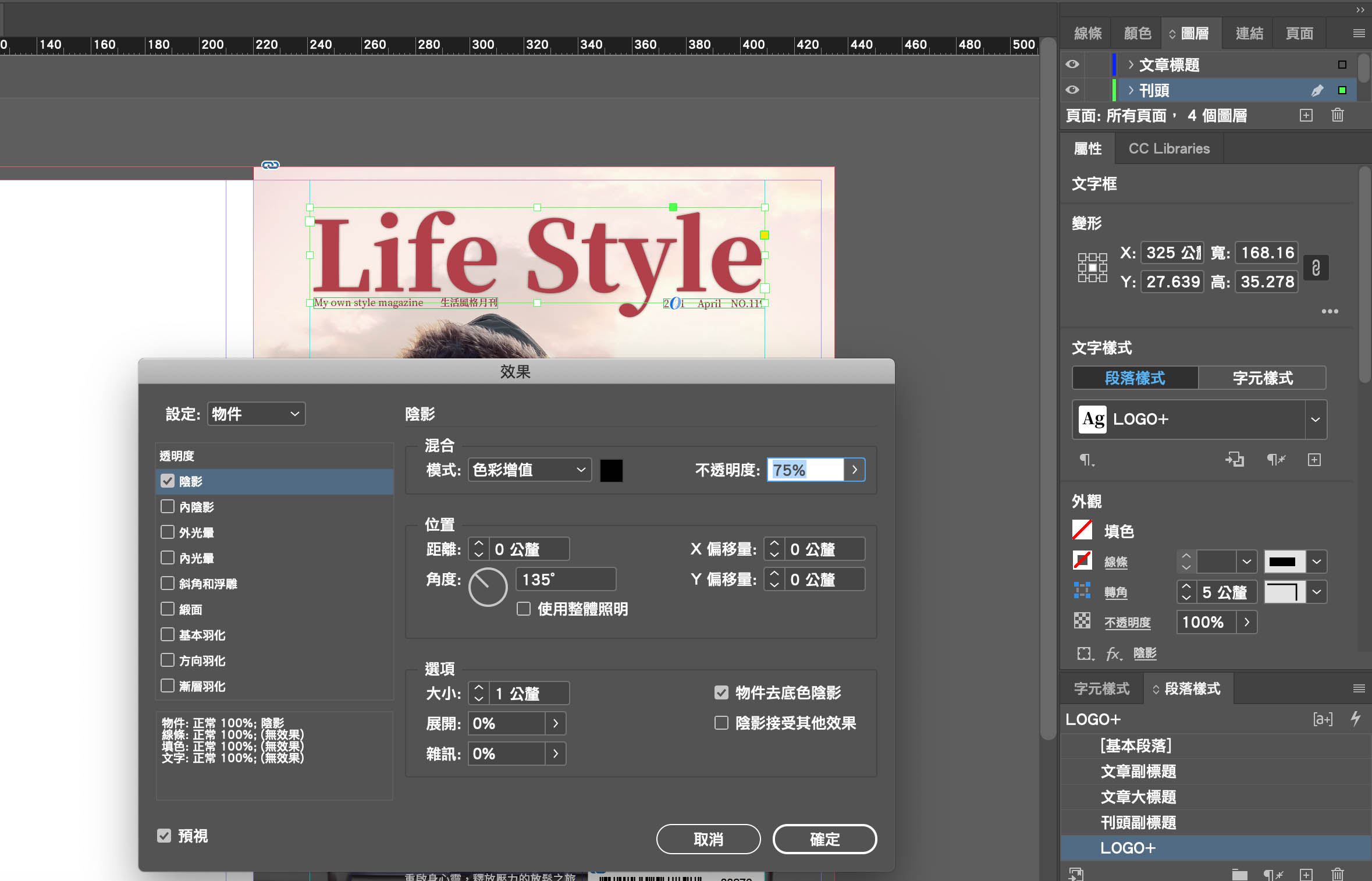
Task: Click the corner options icon beside 轉角
Action: (1082, 591)
